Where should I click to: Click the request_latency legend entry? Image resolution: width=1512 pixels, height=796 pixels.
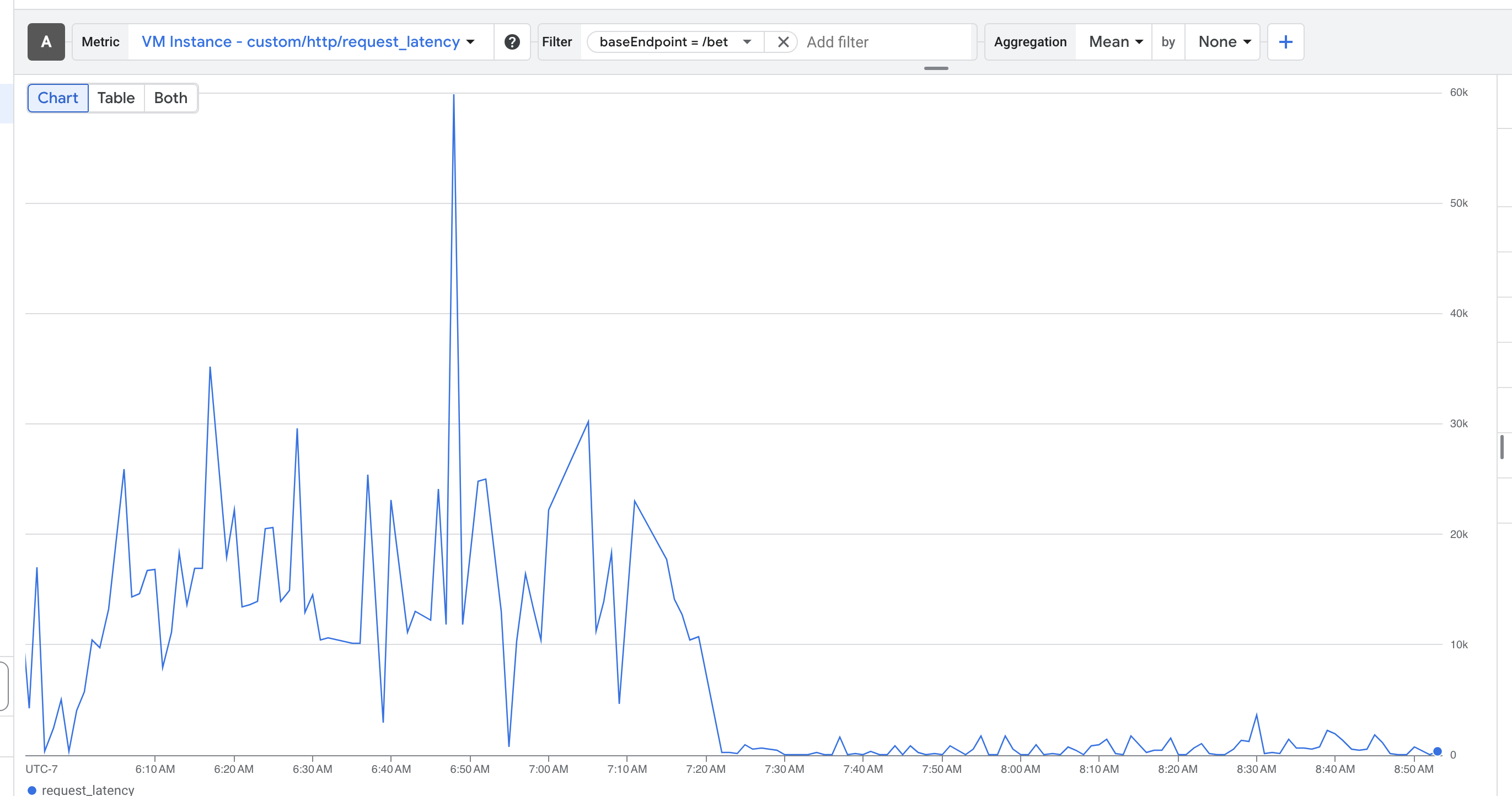pos(82,789)
